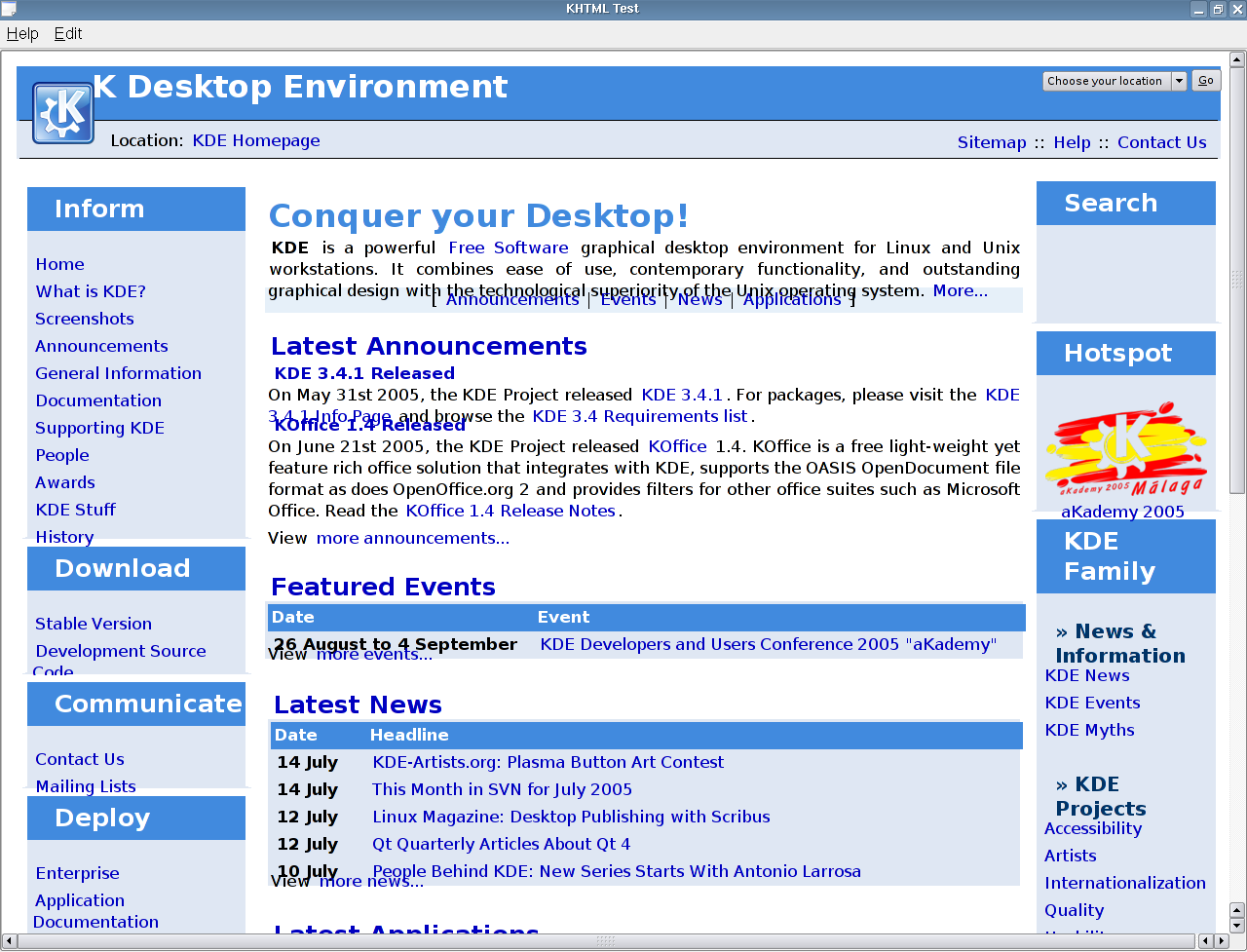Open the Screenshots link
1247x952 pixels.
85,319
